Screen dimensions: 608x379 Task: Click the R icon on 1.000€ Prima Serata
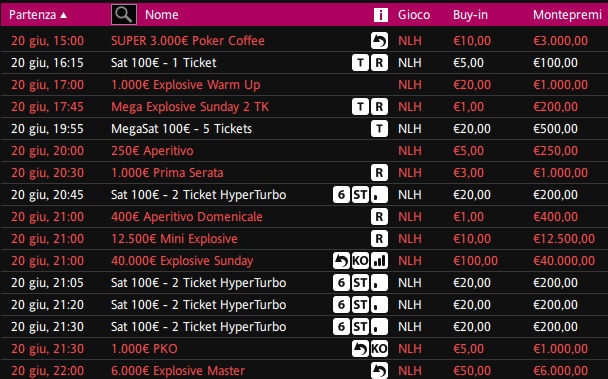click(x=379, y=173)
